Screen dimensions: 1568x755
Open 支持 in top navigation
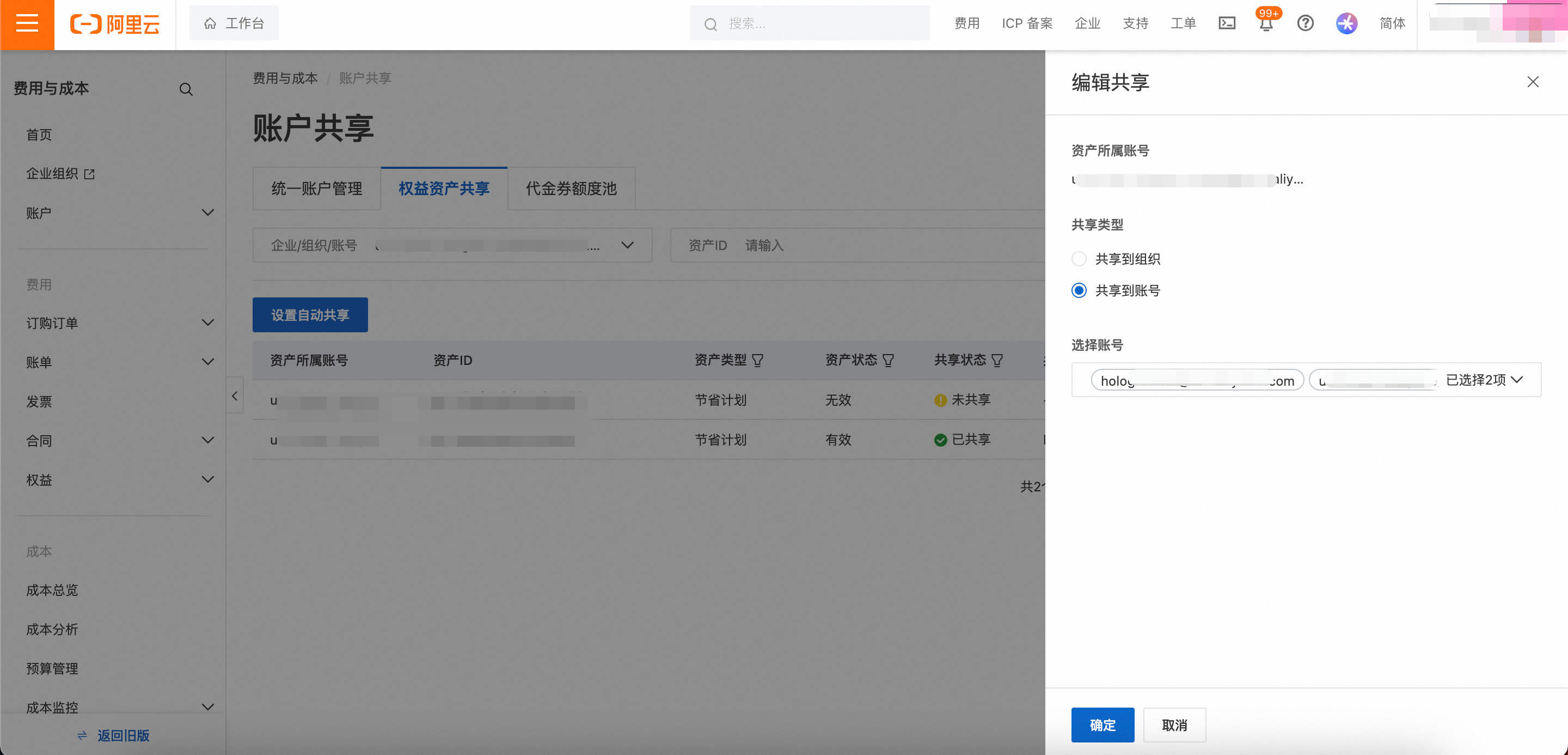[1135, 24]
